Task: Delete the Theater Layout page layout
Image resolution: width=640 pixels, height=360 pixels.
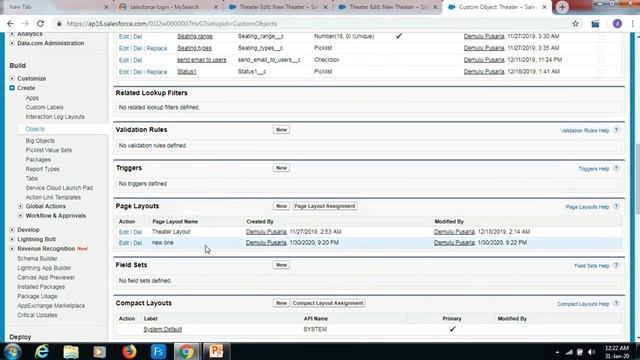Action: pyautogui.click(x=138, y=232)
